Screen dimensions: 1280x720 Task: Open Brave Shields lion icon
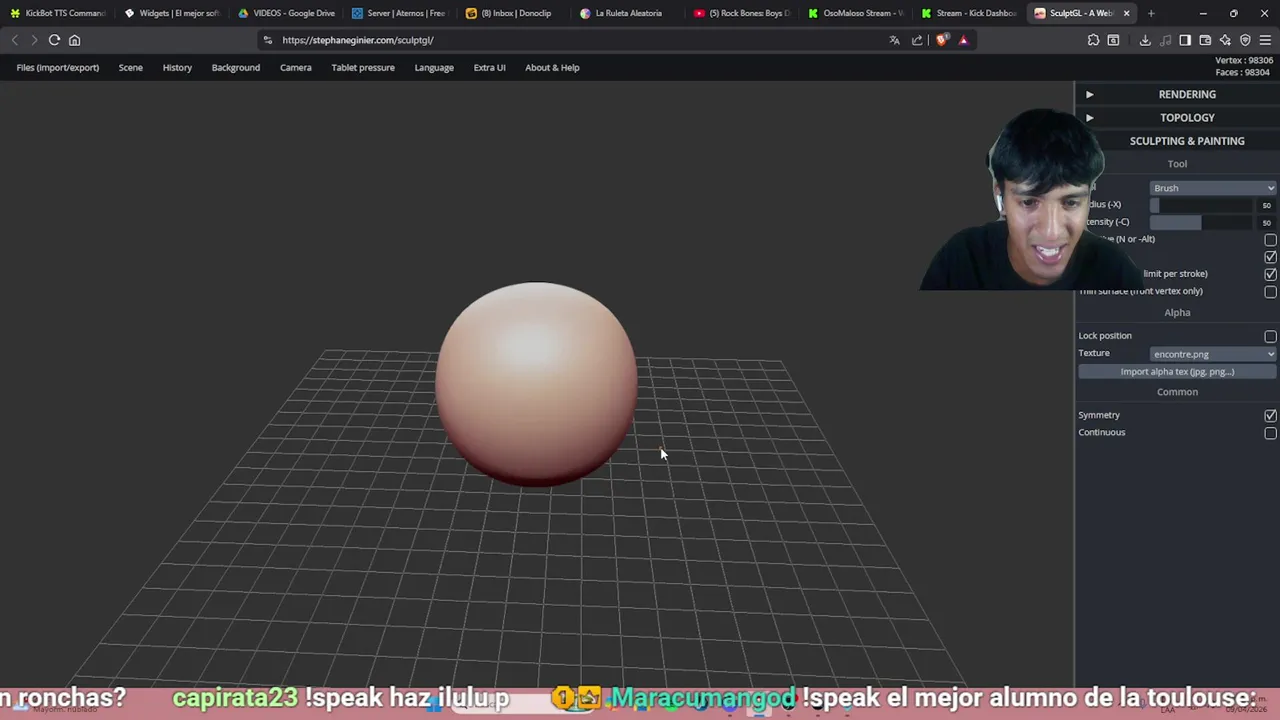click(x=941, y=40)
